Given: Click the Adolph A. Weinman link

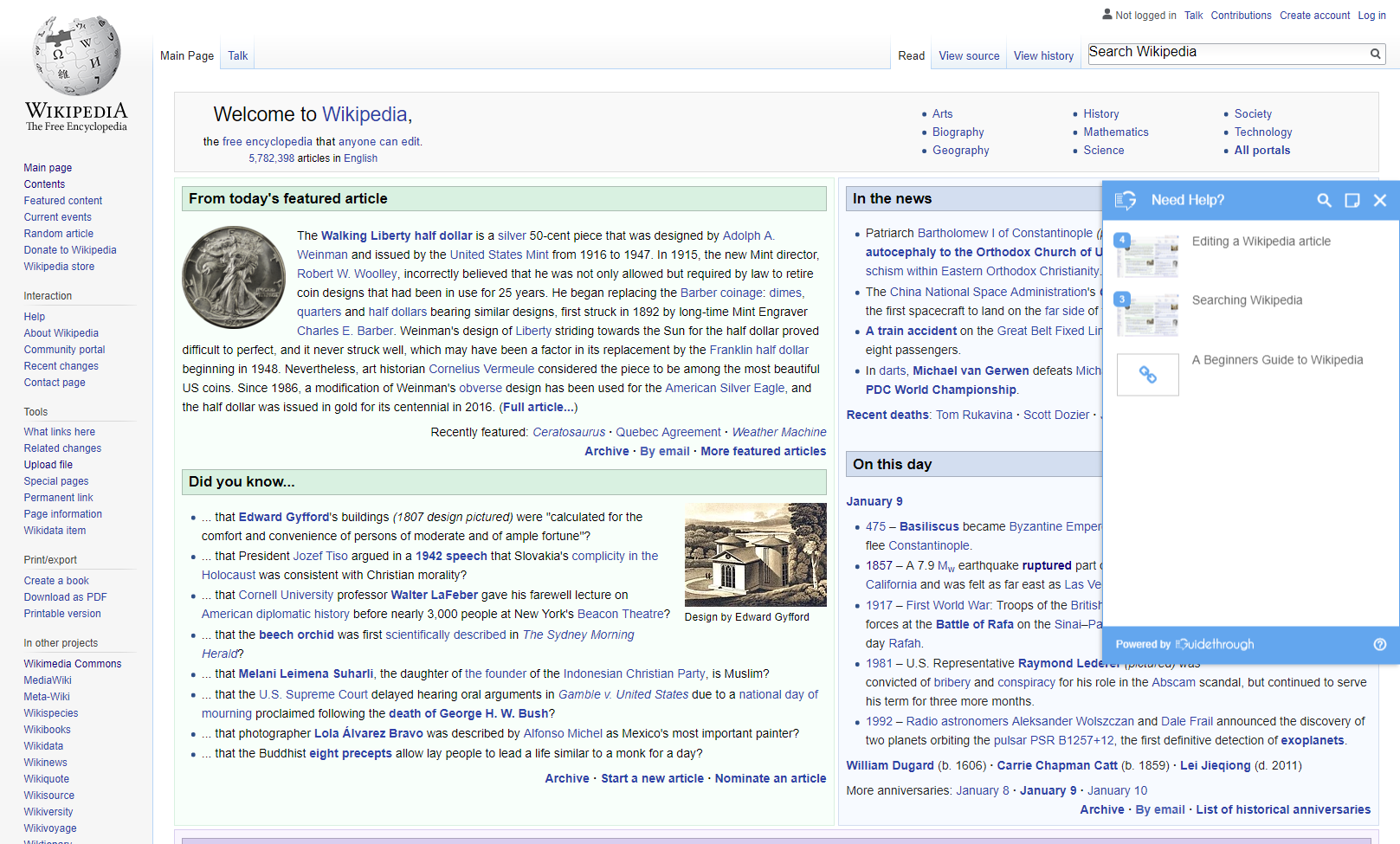Looking at the screenshot, I should 536,245.
